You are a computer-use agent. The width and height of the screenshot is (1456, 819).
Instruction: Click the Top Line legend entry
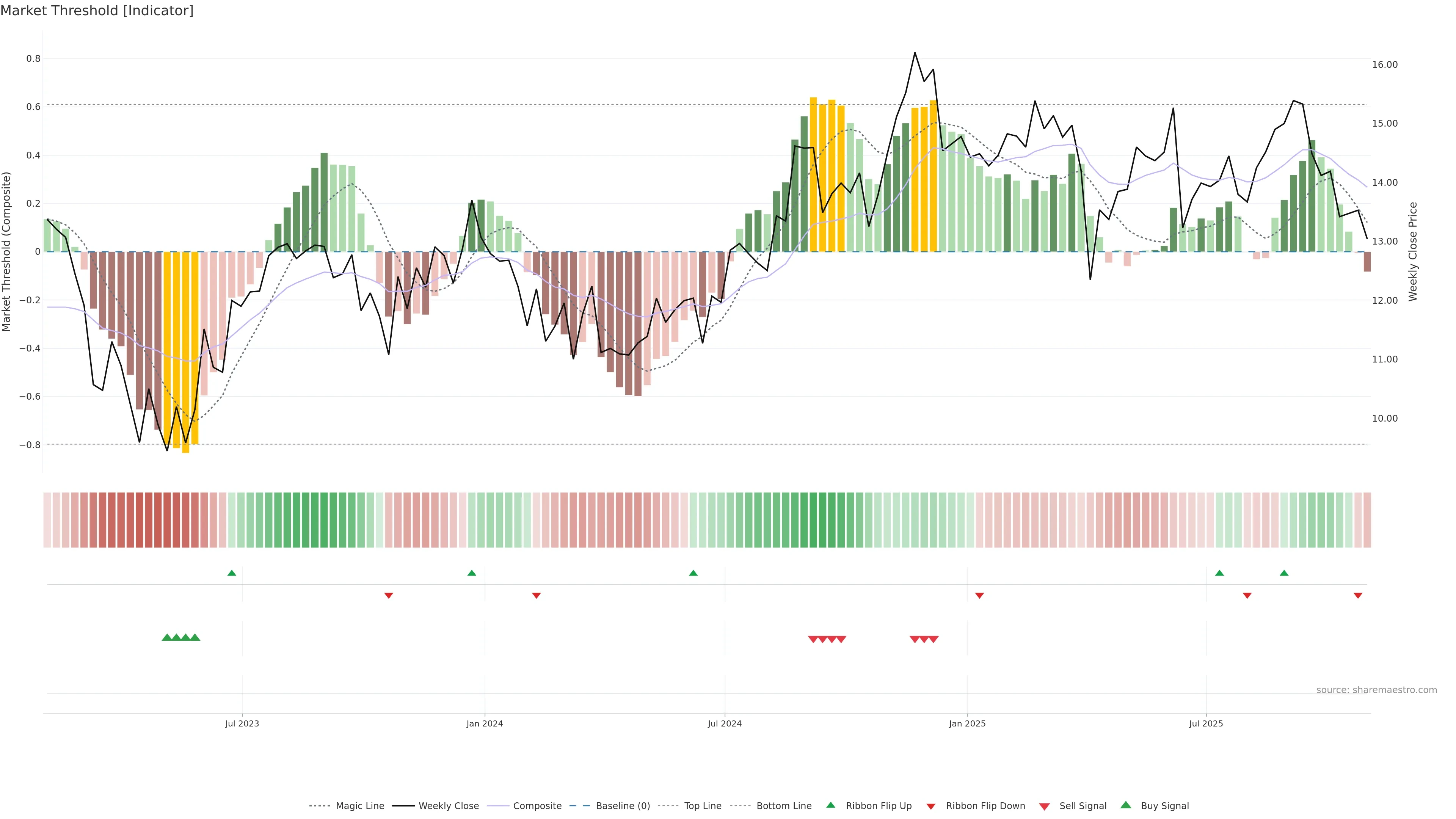click(x=703, y=806)
